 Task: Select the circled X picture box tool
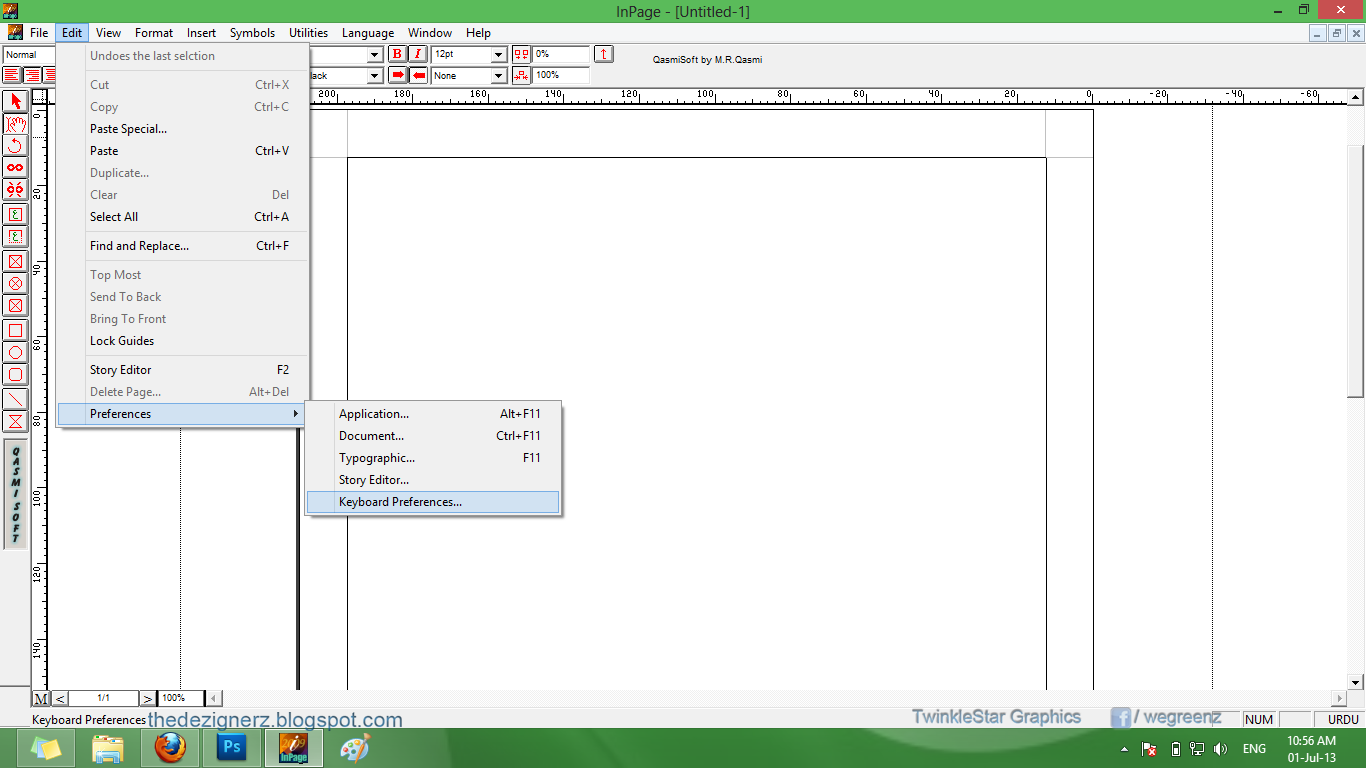[x=15, y=284]
